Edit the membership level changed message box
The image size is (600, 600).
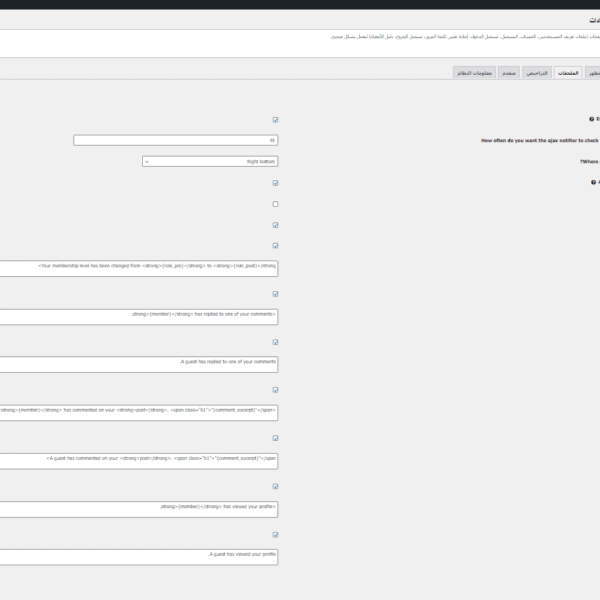click(139, 269)
